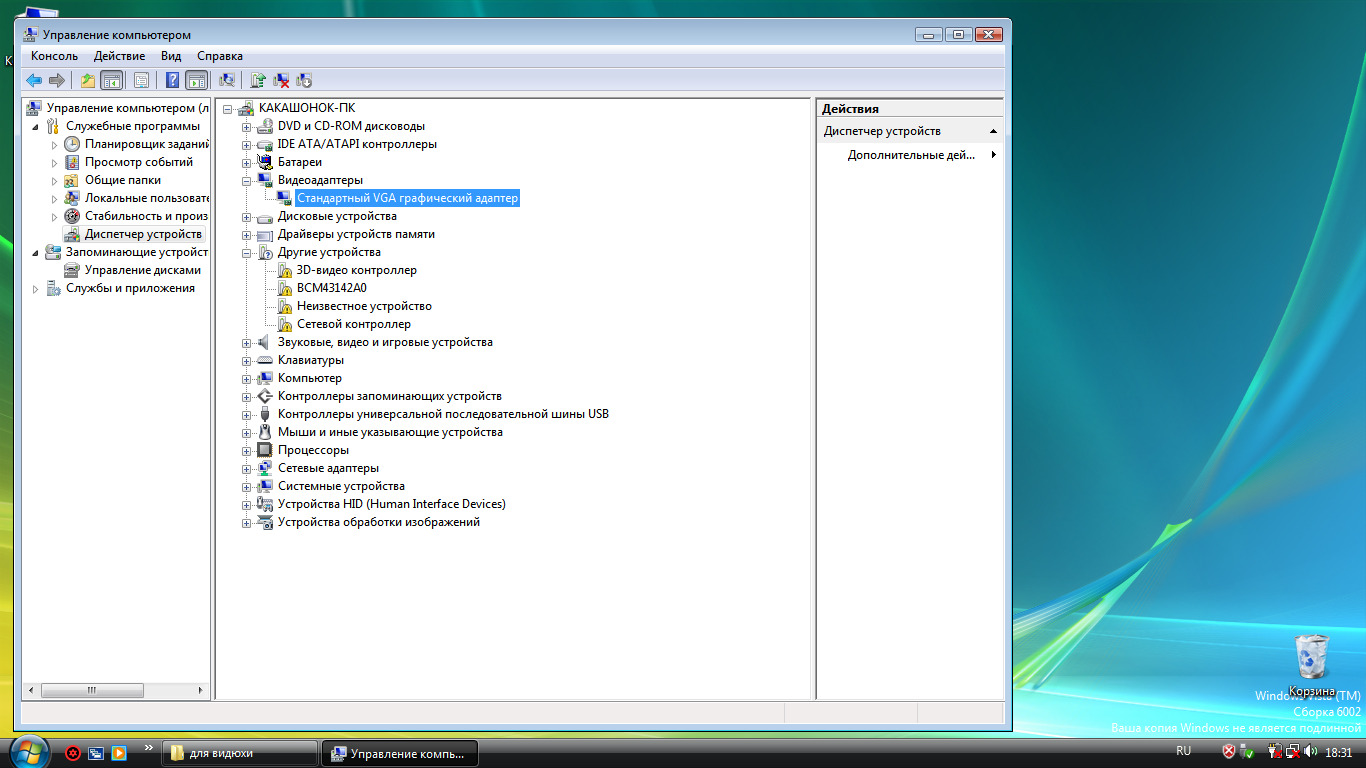Open the Действие menu
This screenshot has width=1366, height=768.
(x=119, y=56)
